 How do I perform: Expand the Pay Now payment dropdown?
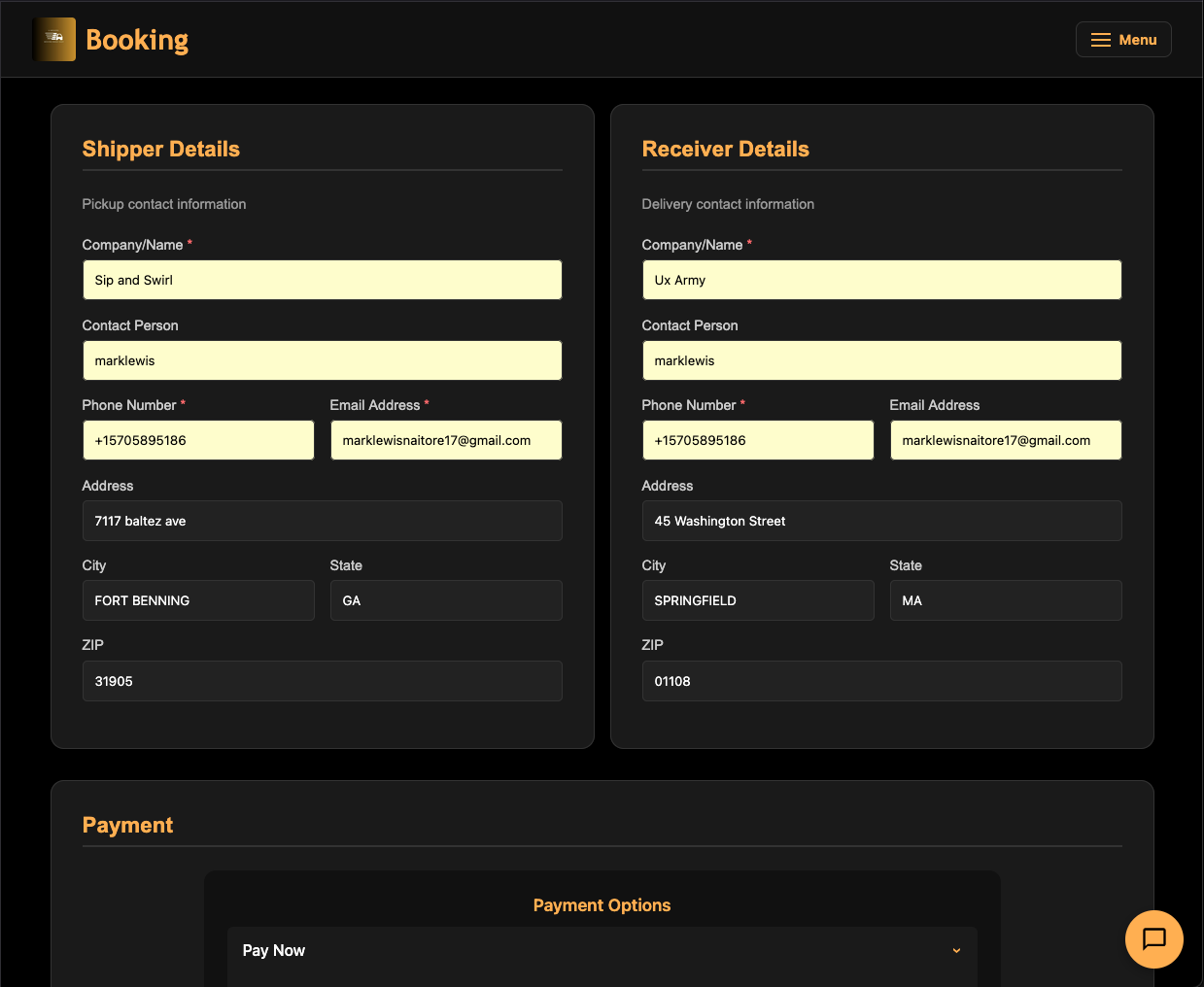602,950
